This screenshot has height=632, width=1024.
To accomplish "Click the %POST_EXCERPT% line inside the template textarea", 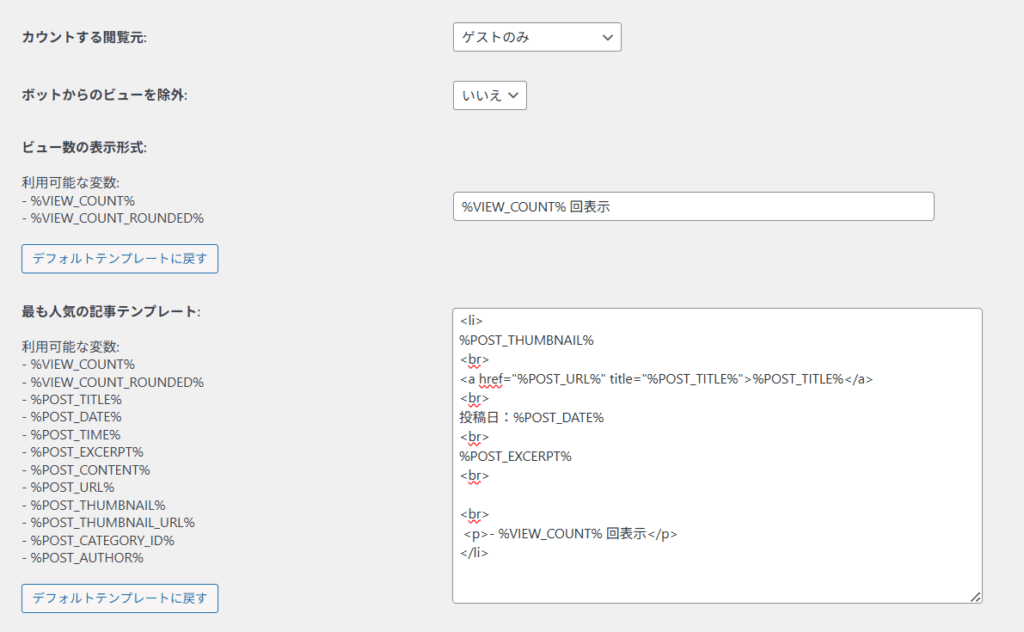I will pos(515,456).
